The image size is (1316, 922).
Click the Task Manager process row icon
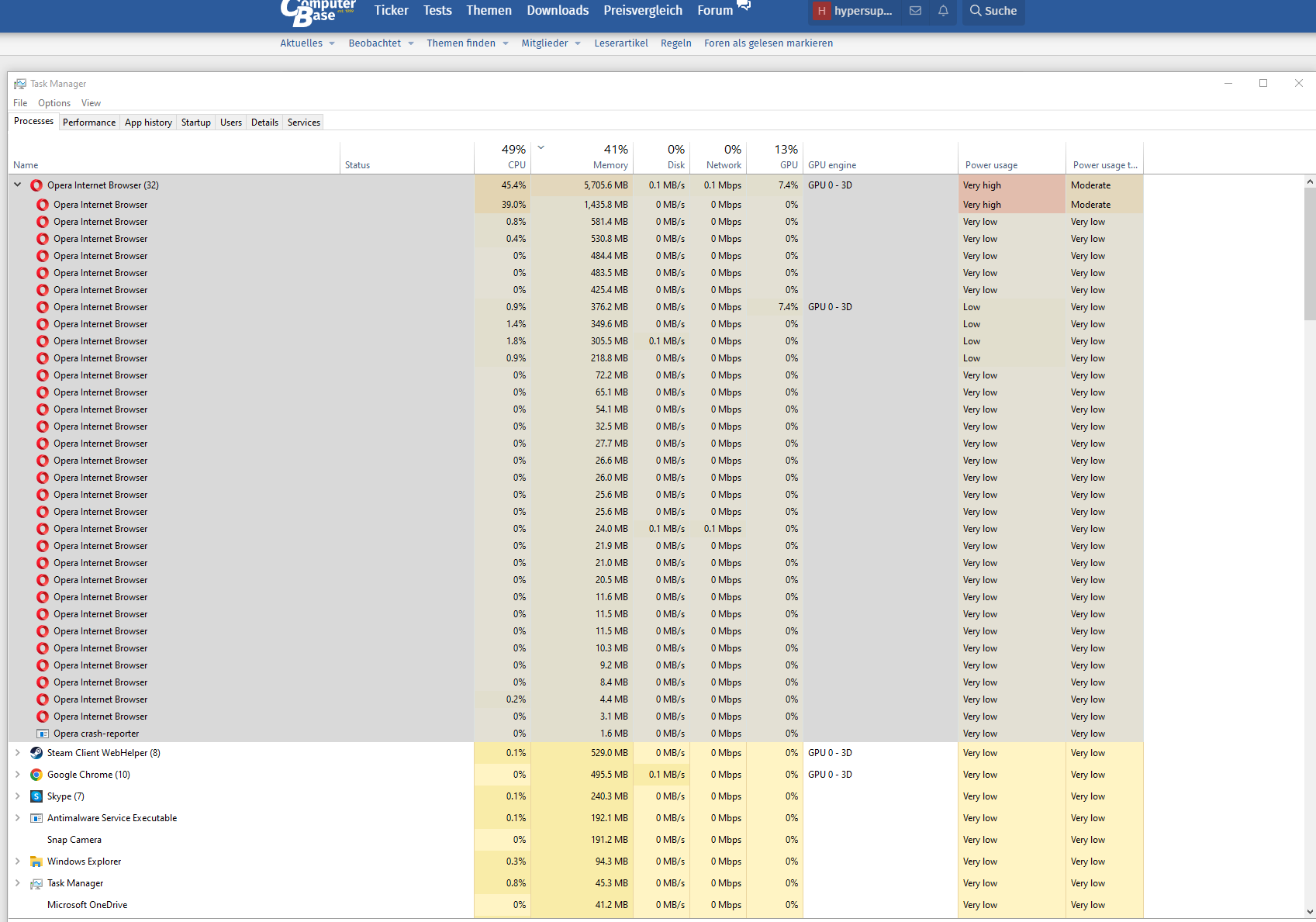(x=36, y=883)
